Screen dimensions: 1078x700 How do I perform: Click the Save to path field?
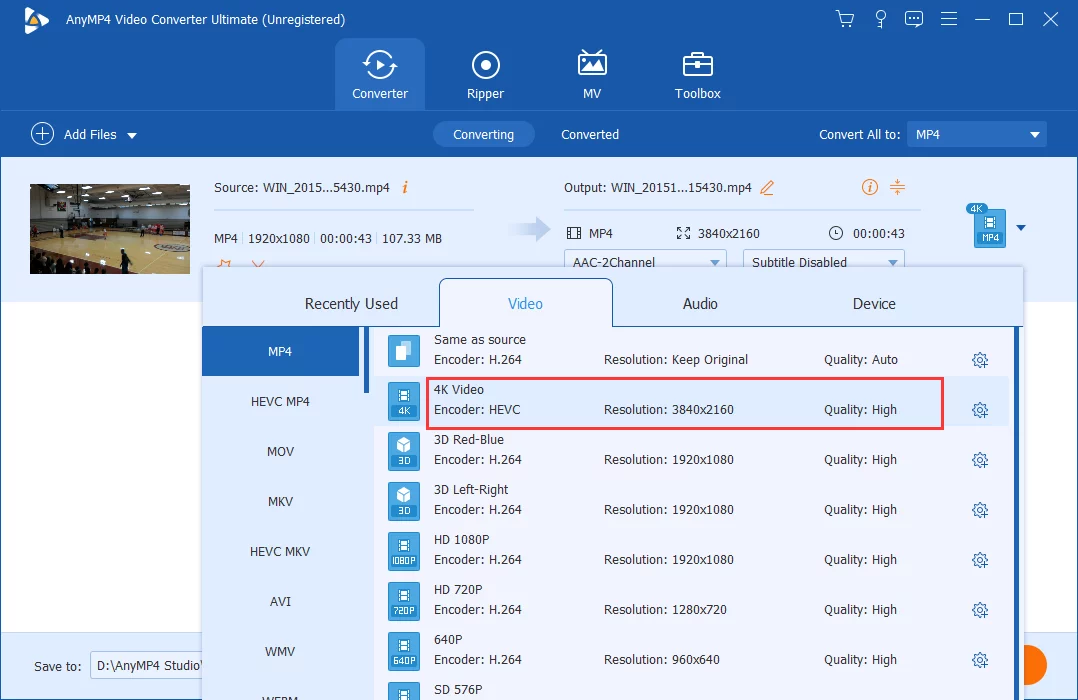146,666
